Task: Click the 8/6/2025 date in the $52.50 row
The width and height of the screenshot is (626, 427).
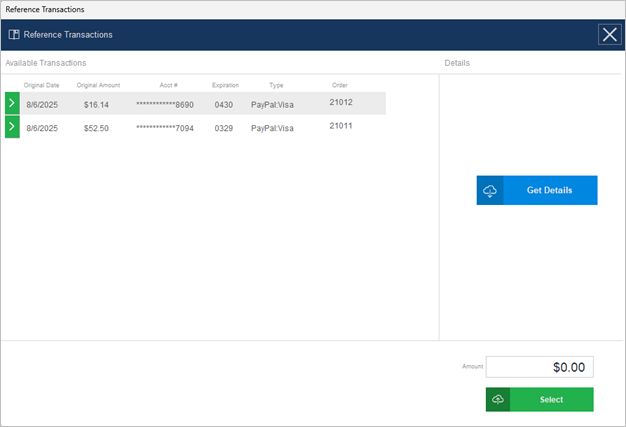Action: (42, 128)
